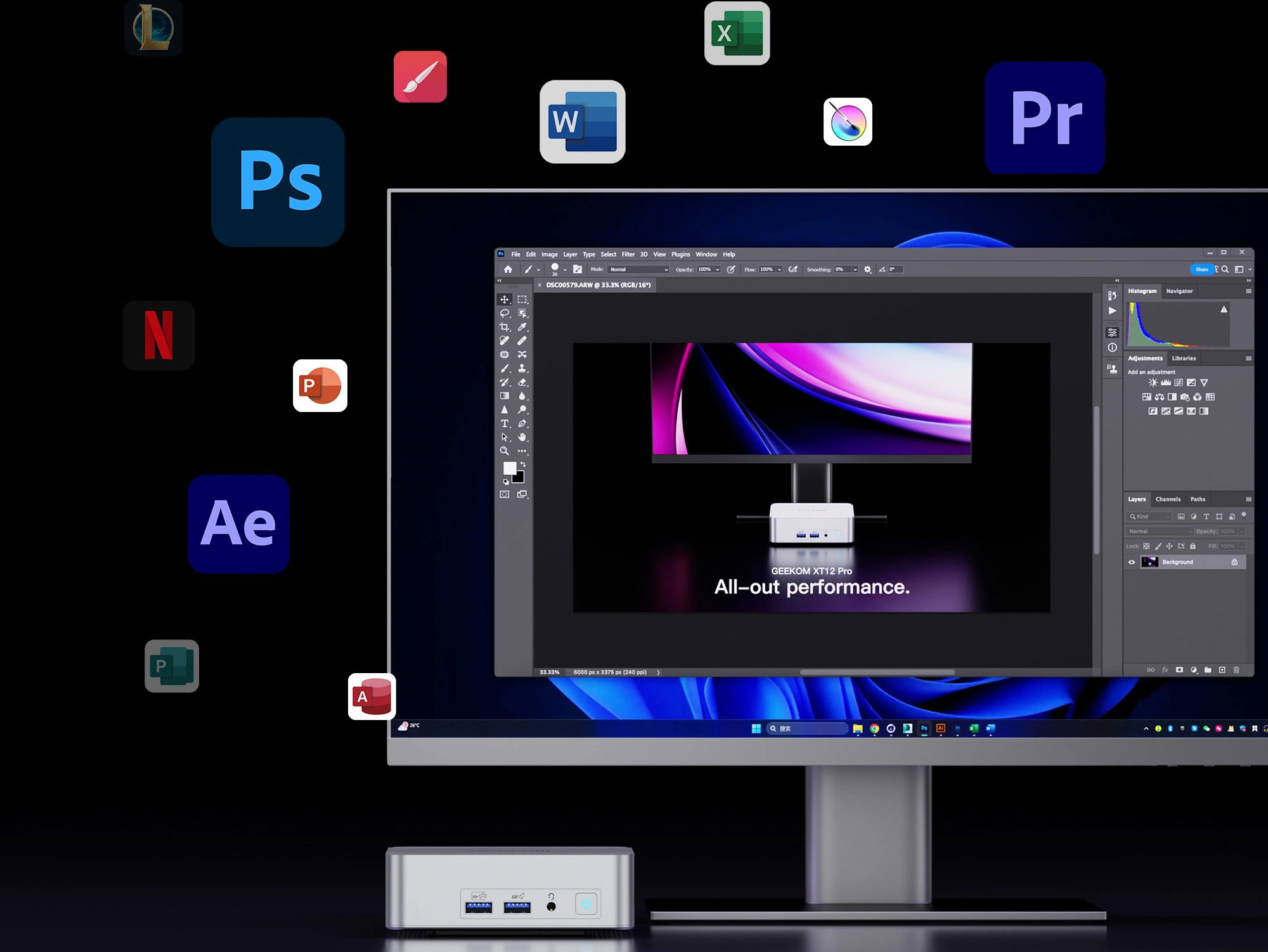Switch to the Channels tab

(x=1168, y=499)
